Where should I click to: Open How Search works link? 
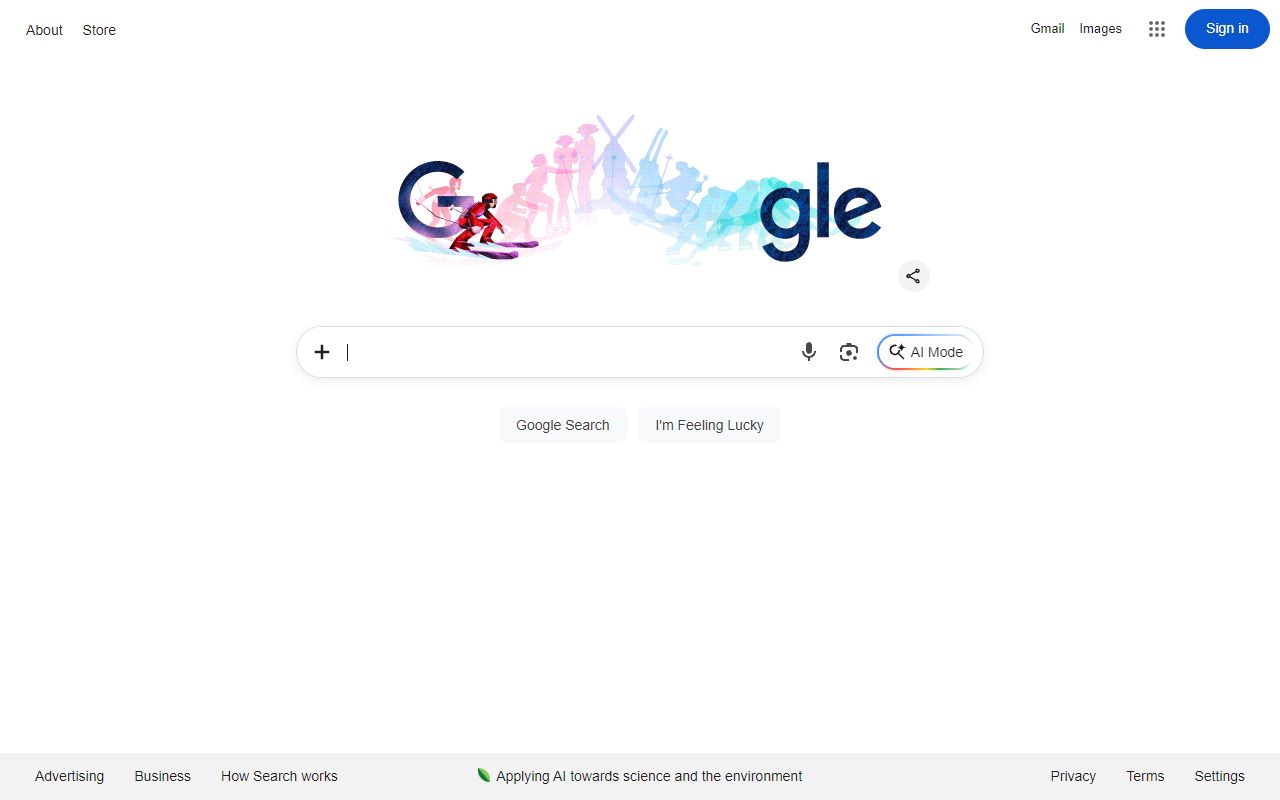tap(279, 776)
